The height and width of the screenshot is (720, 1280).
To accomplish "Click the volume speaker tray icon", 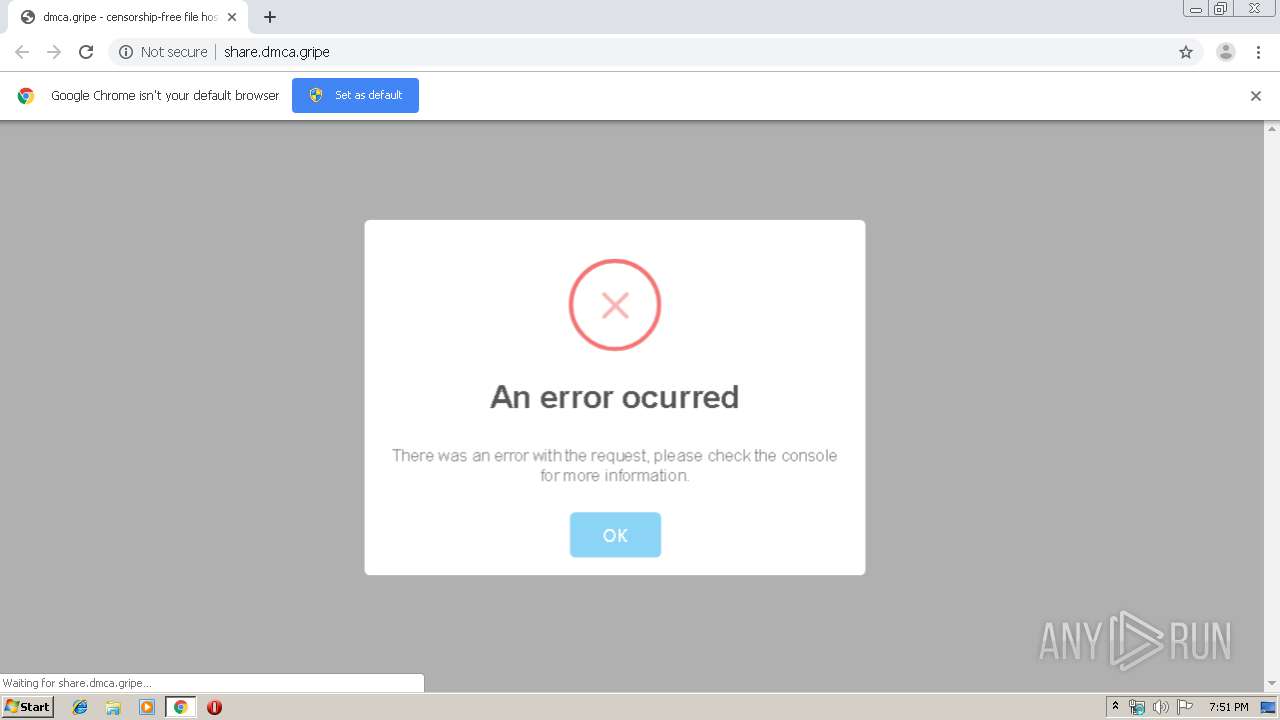I will click(x=1161, y=707).
